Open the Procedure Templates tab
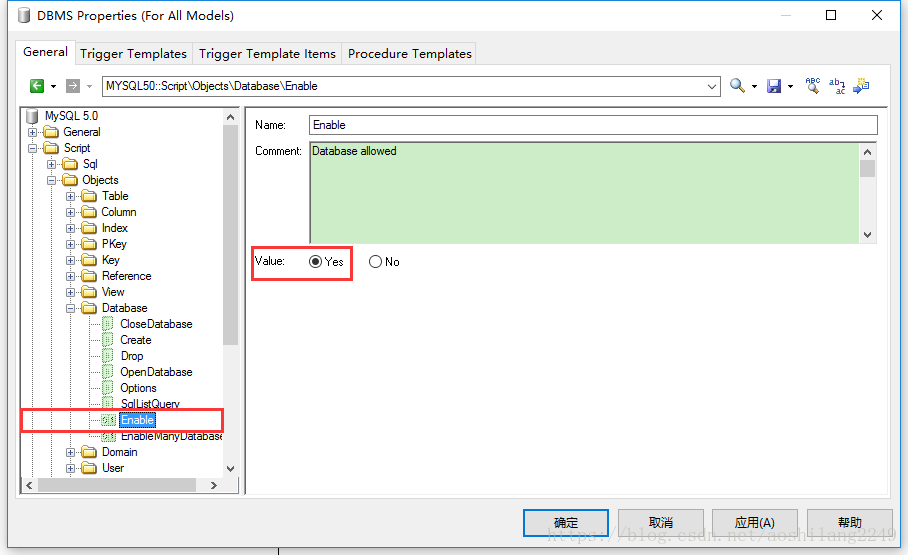This screenshot has width=908, height=555. [409, 54]
